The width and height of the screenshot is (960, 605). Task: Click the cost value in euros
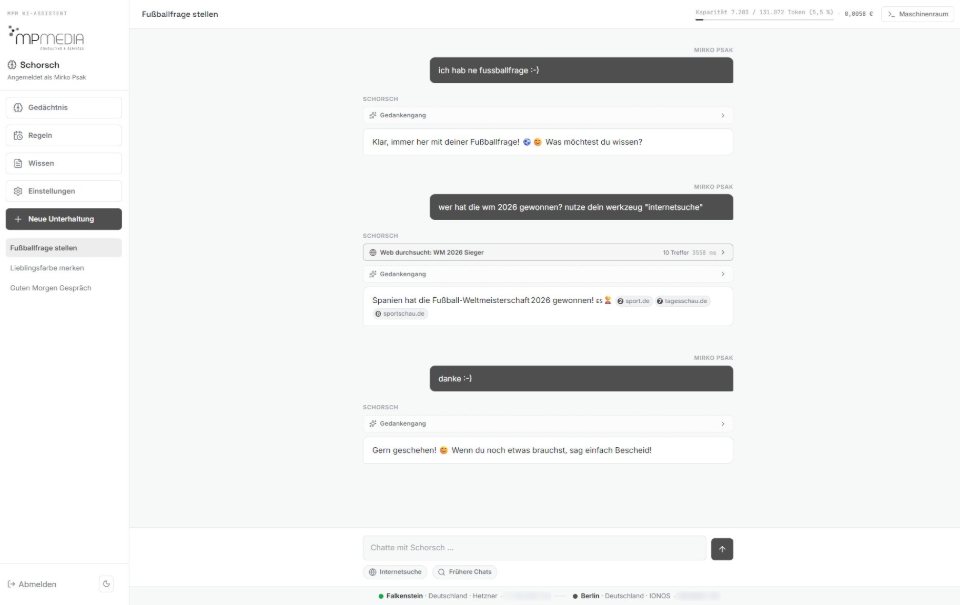858,14
